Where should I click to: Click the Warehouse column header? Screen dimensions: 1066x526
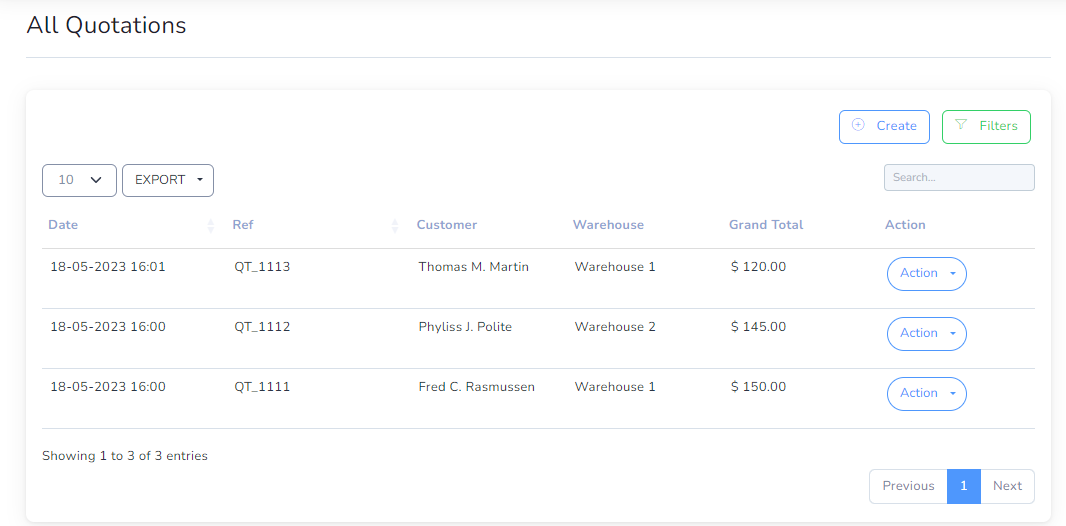click(x=608, y=225)
